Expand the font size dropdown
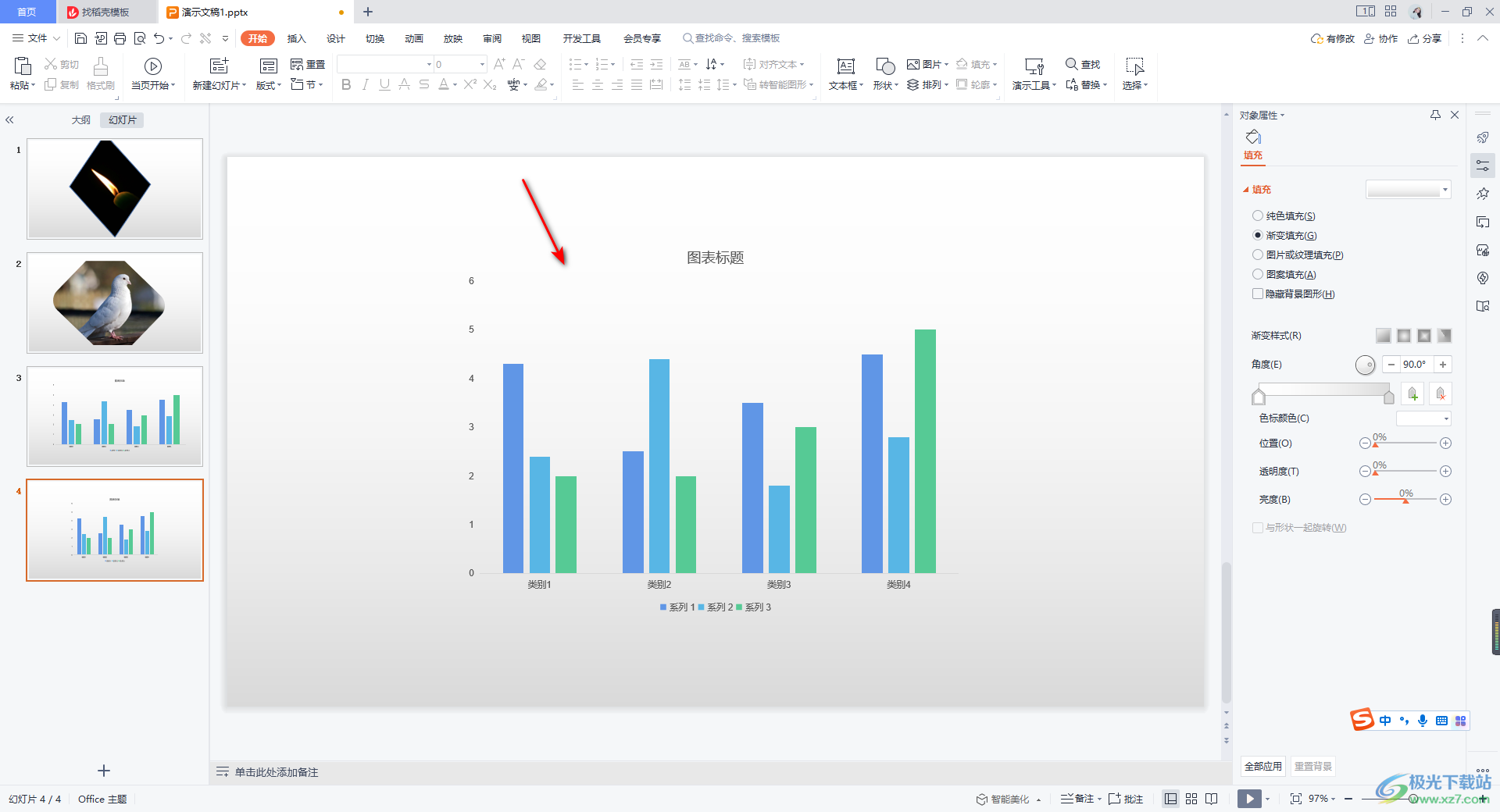This screenshot has width=1500, height=812. pos(482,64)
